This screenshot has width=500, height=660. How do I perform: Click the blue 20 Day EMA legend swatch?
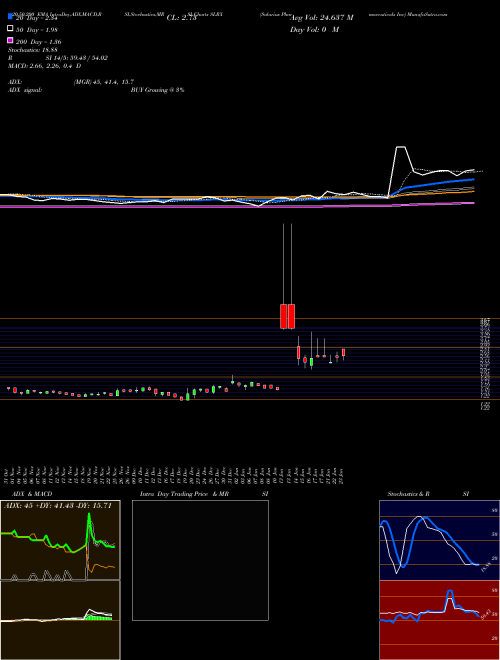(x=10, y=17)
